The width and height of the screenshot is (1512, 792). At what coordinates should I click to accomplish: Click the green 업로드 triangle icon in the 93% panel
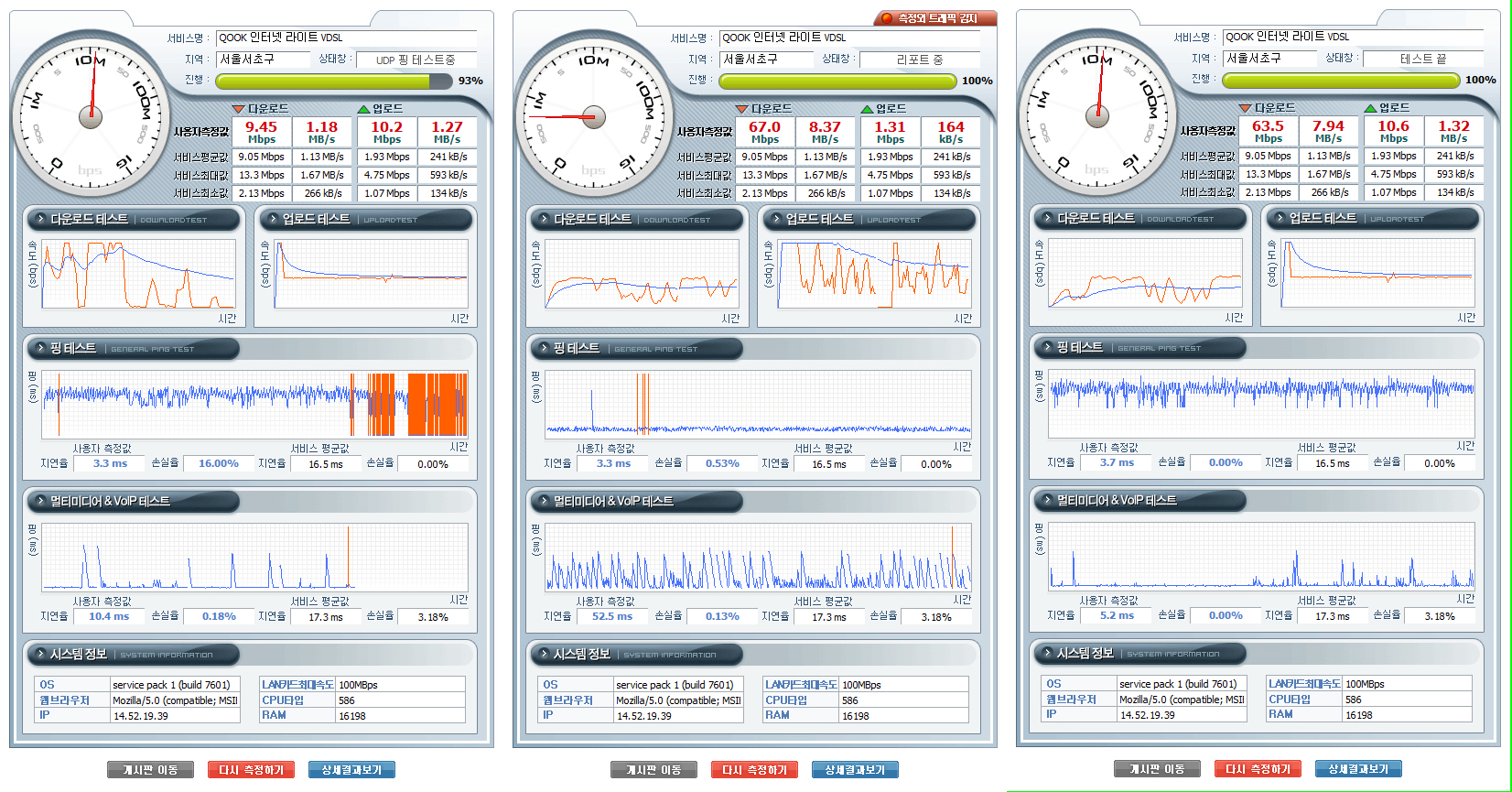click(363, 109)
